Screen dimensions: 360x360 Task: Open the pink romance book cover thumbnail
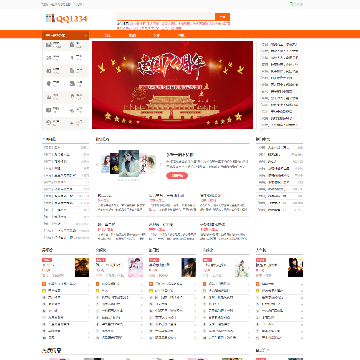pyautogui.click(x=135, y=267)
